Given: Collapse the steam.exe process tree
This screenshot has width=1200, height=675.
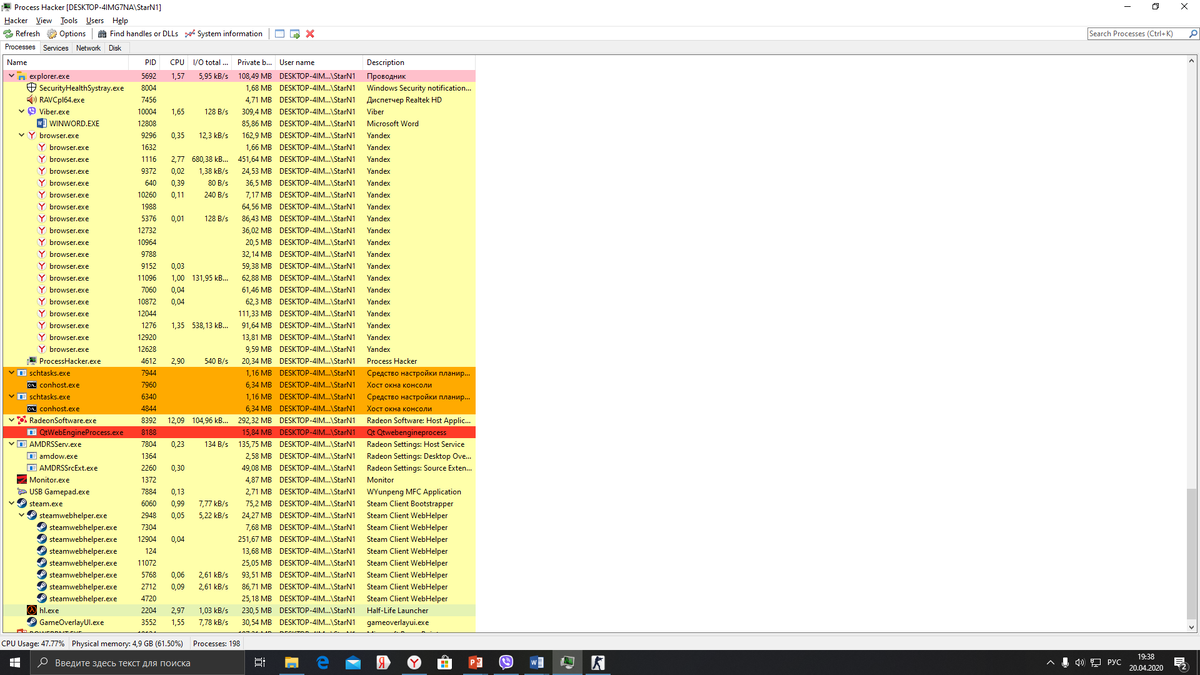Looking at the screenshot, I should click(x=12, y=504).
